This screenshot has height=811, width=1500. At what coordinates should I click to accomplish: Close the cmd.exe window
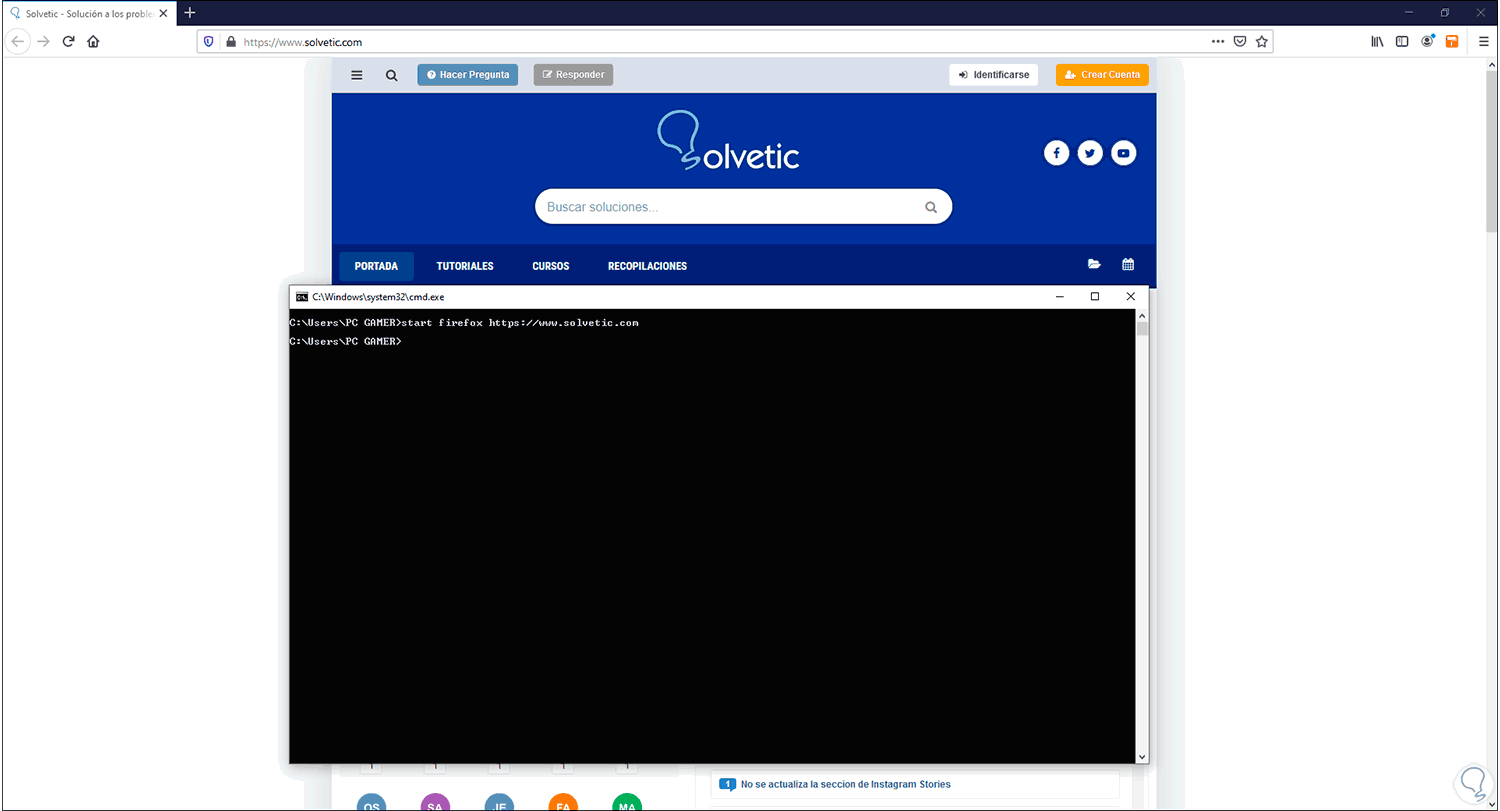tap(1131, 297)
